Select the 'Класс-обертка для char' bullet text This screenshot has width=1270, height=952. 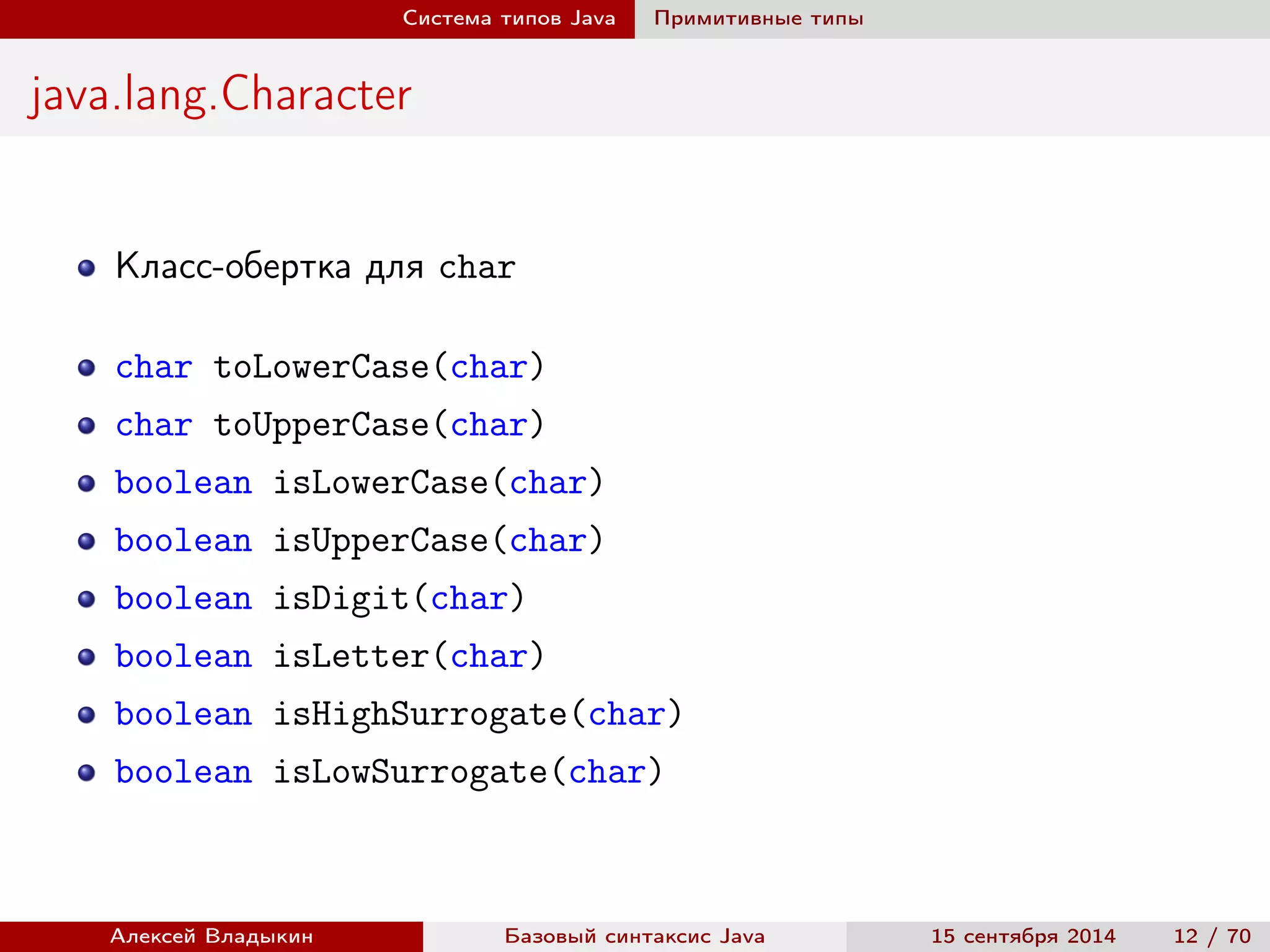click(316, 267)
